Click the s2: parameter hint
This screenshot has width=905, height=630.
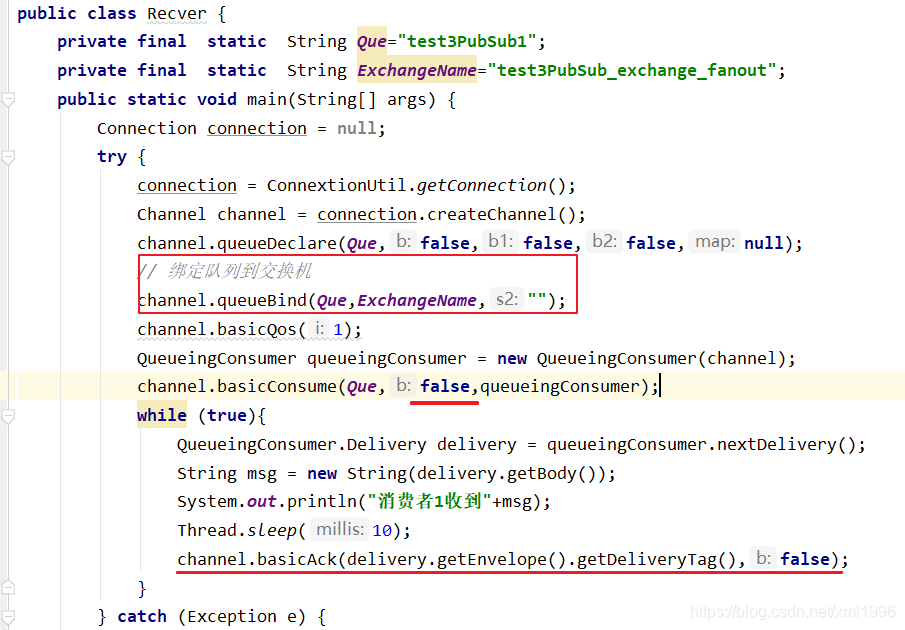pyautogui.click(x=507, y=299)
